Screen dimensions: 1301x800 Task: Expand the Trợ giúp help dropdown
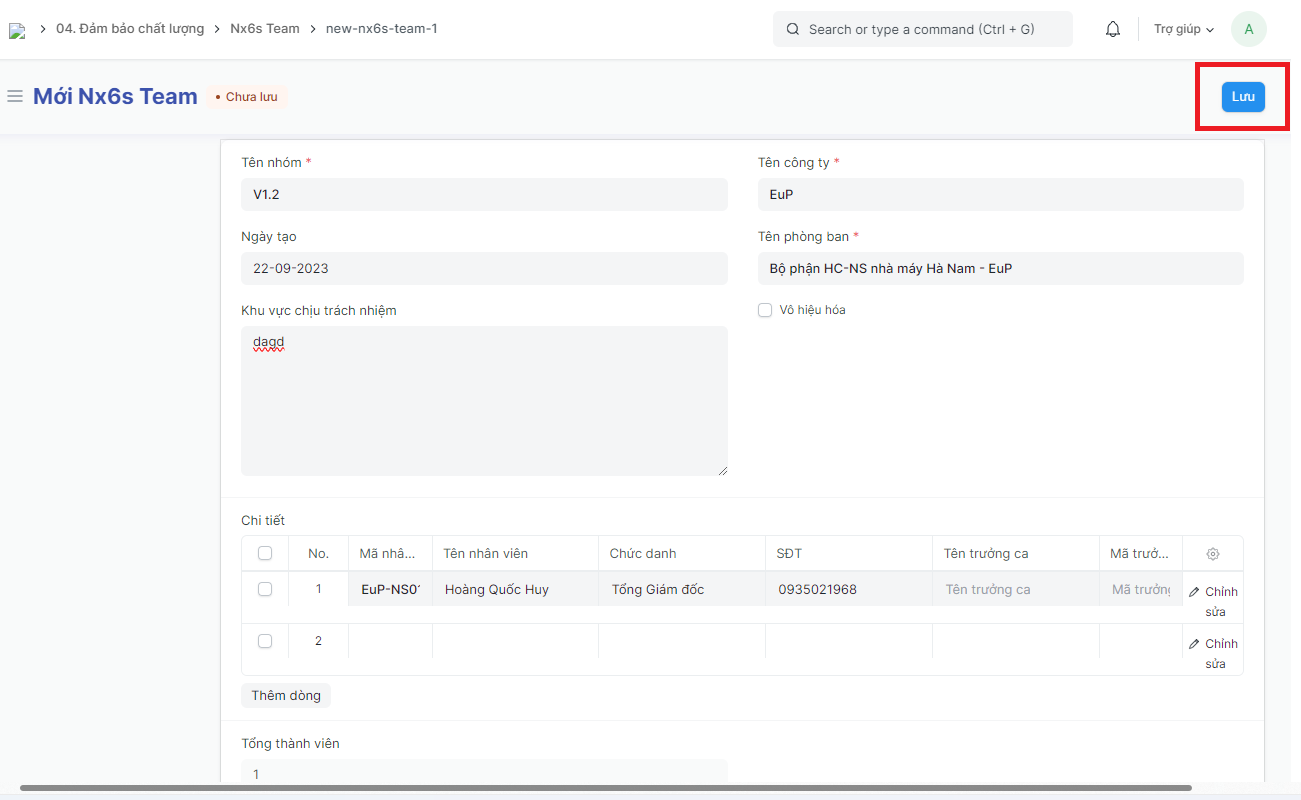point(1183,30)
